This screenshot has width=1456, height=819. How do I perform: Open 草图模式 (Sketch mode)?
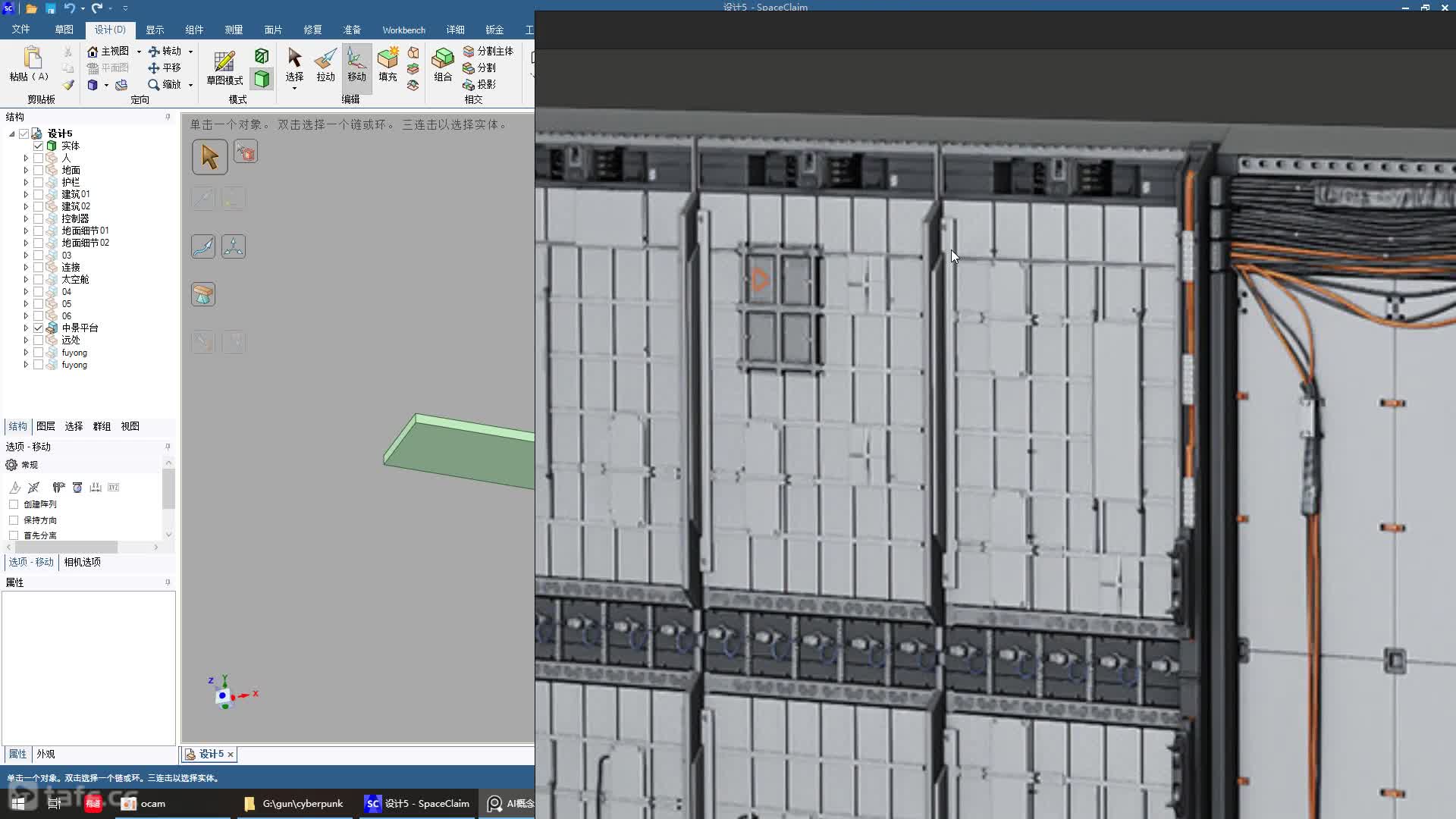tap(224, 67)
